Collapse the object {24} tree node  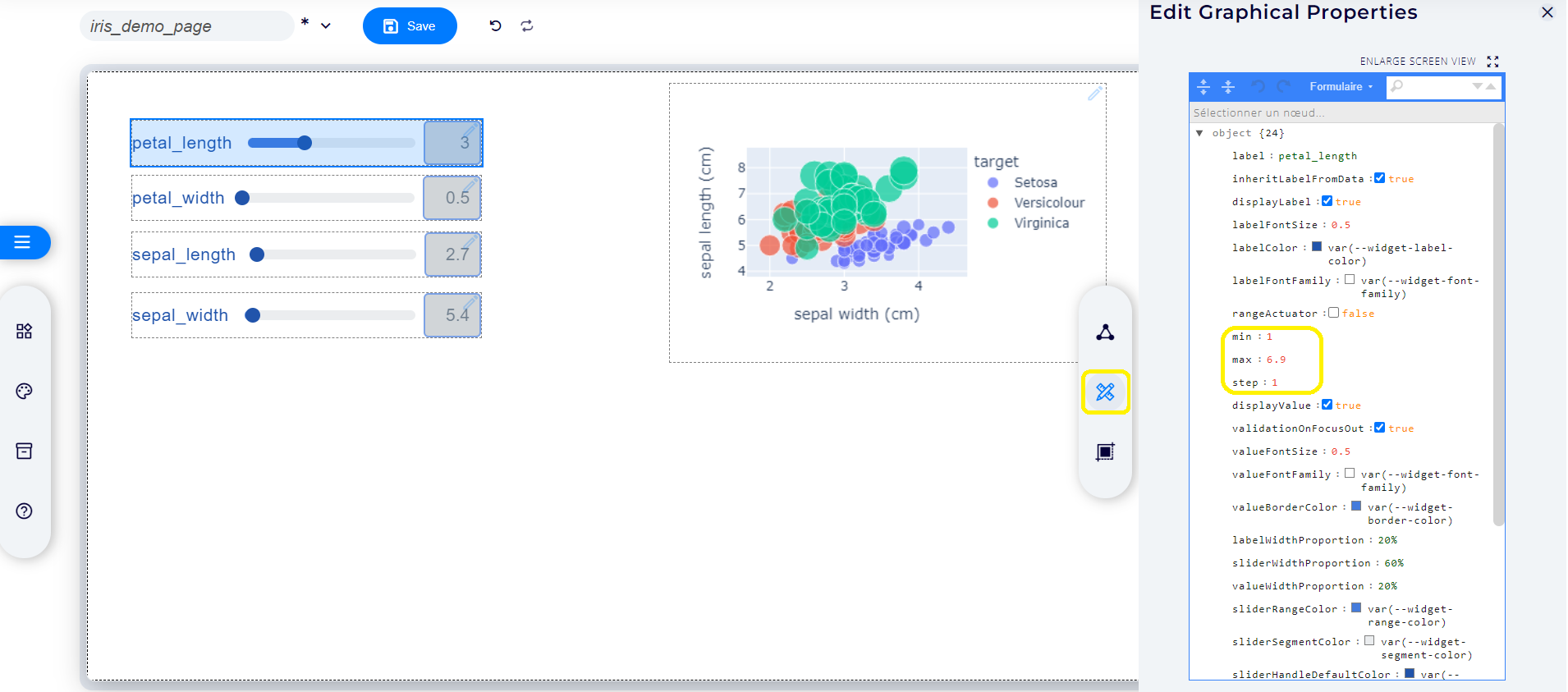point(1199,133)
